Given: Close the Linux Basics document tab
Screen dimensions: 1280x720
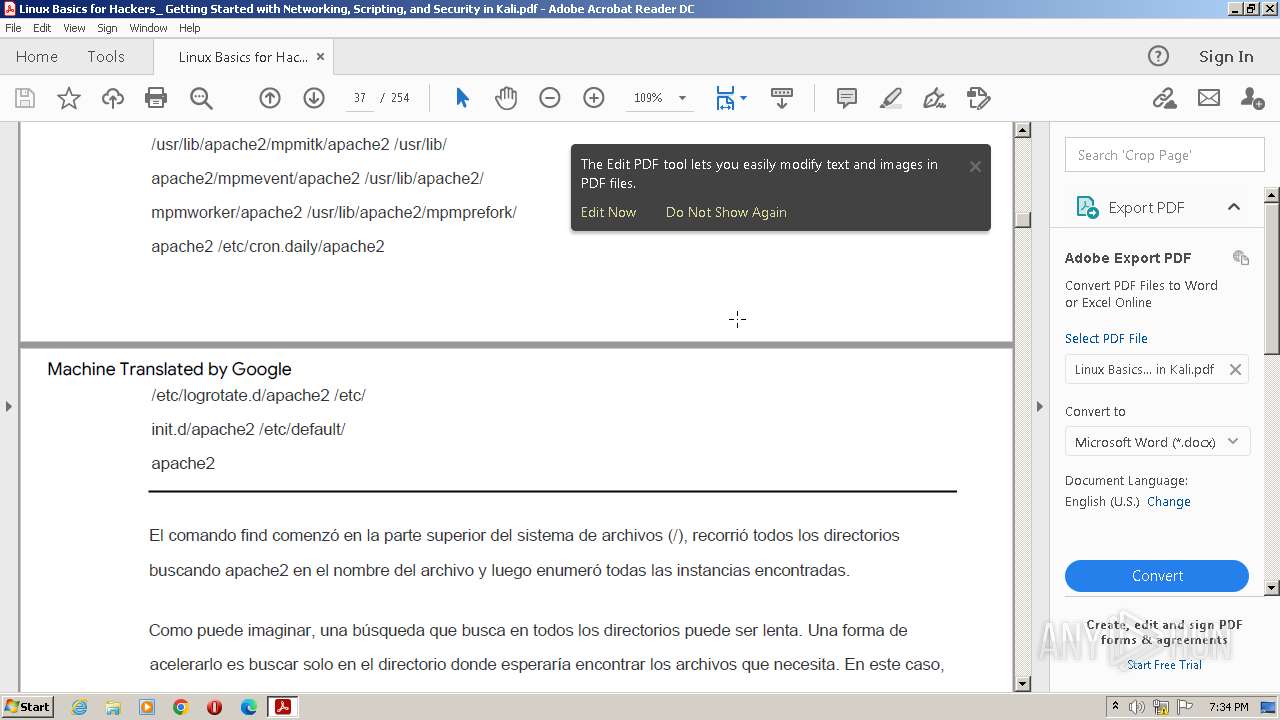Looking at the screenshot, I should pyautogui.click(x=320, y=57).
